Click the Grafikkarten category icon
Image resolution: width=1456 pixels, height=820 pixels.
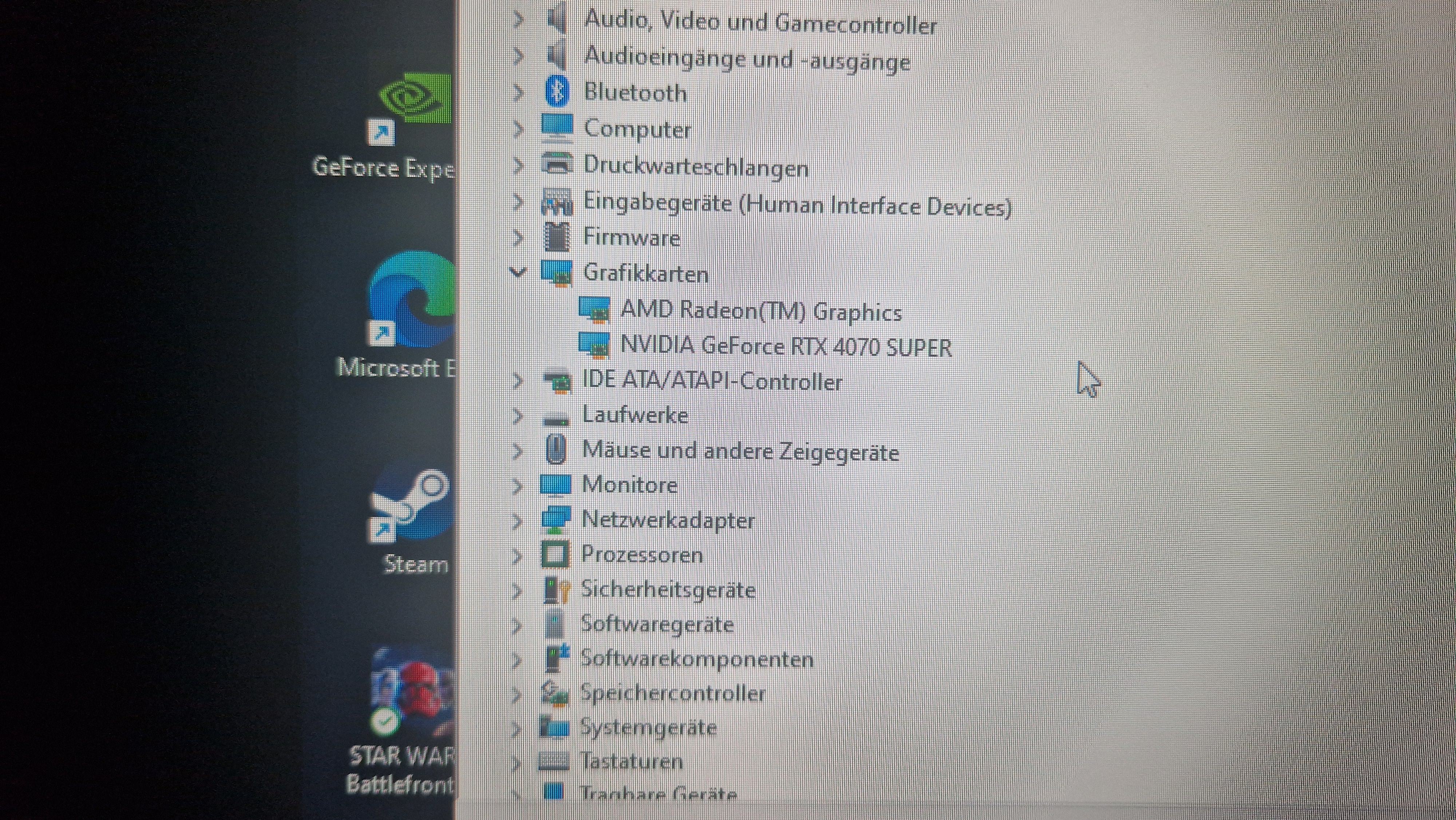(557, 273)
